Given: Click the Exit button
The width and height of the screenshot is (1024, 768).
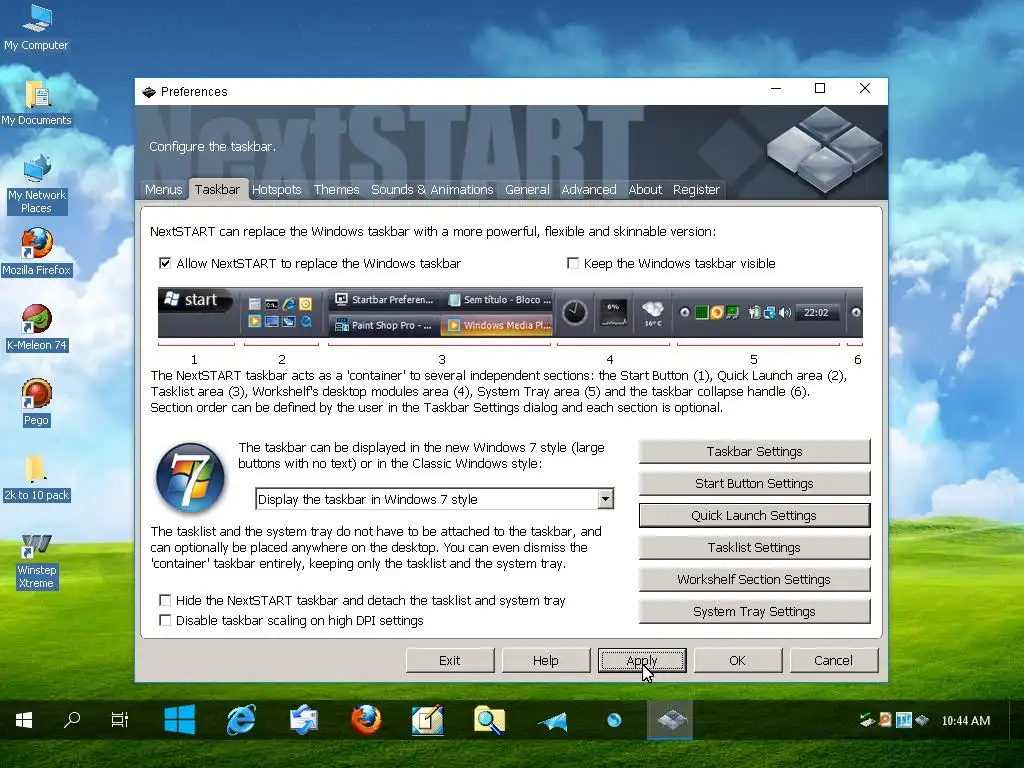Looking at the screenshot, I should (x=450, y=660).
